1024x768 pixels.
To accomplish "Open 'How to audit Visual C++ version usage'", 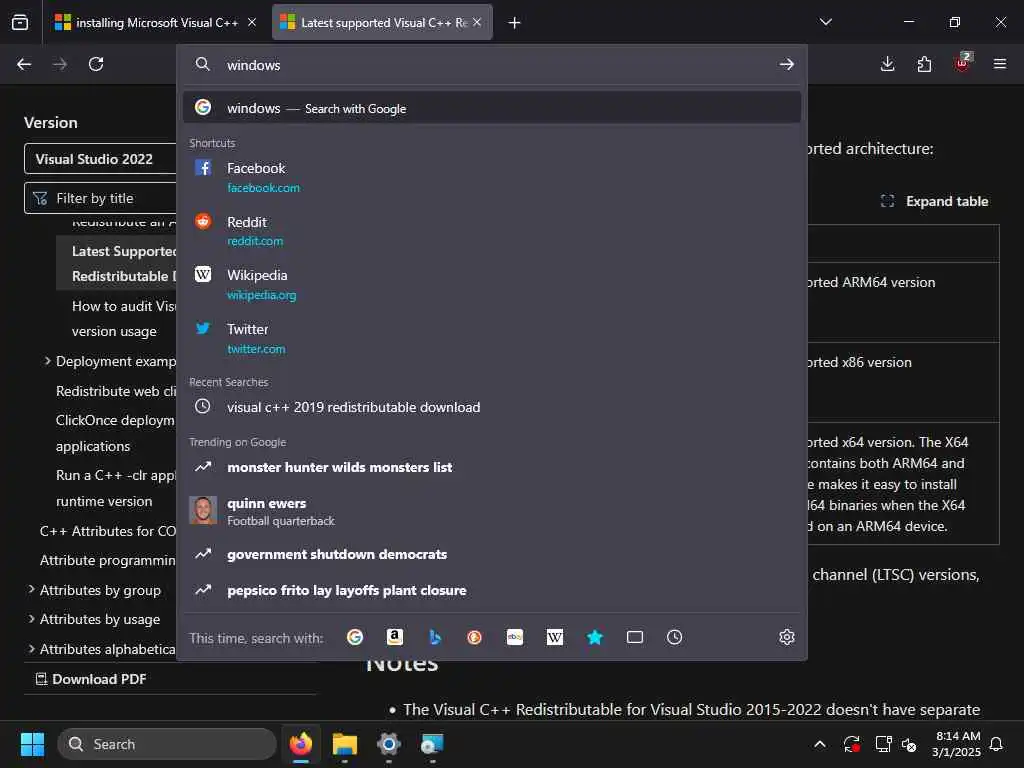I will click(x=123, y=319).
